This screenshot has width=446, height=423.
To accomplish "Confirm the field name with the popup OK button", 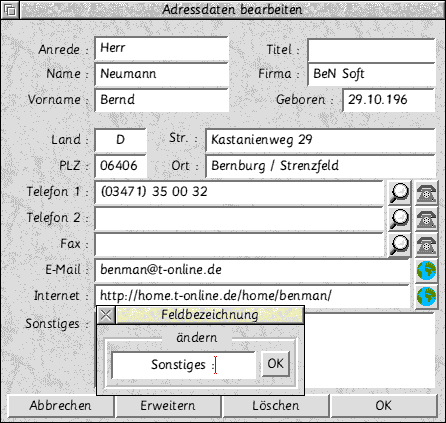I will (x=275, y=364).
